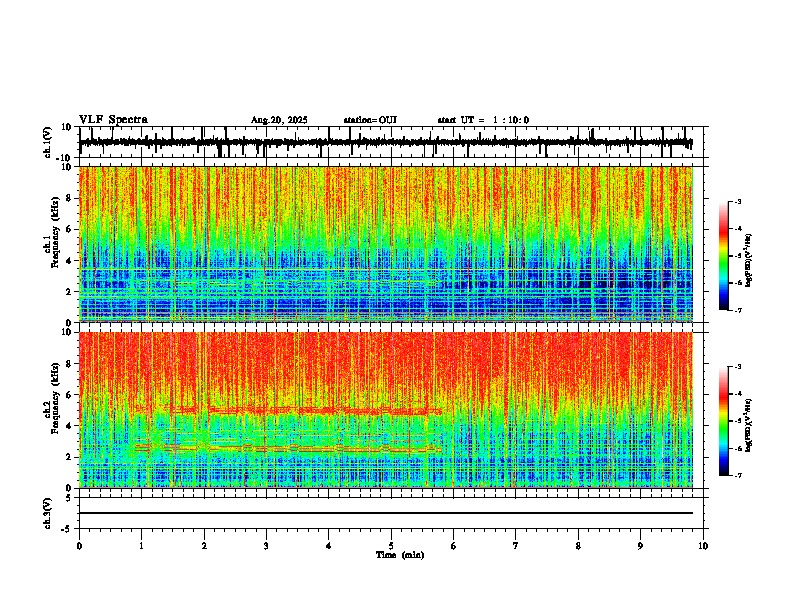Click time axis tick label "2"
792x612 pixels.
point(204,546)
